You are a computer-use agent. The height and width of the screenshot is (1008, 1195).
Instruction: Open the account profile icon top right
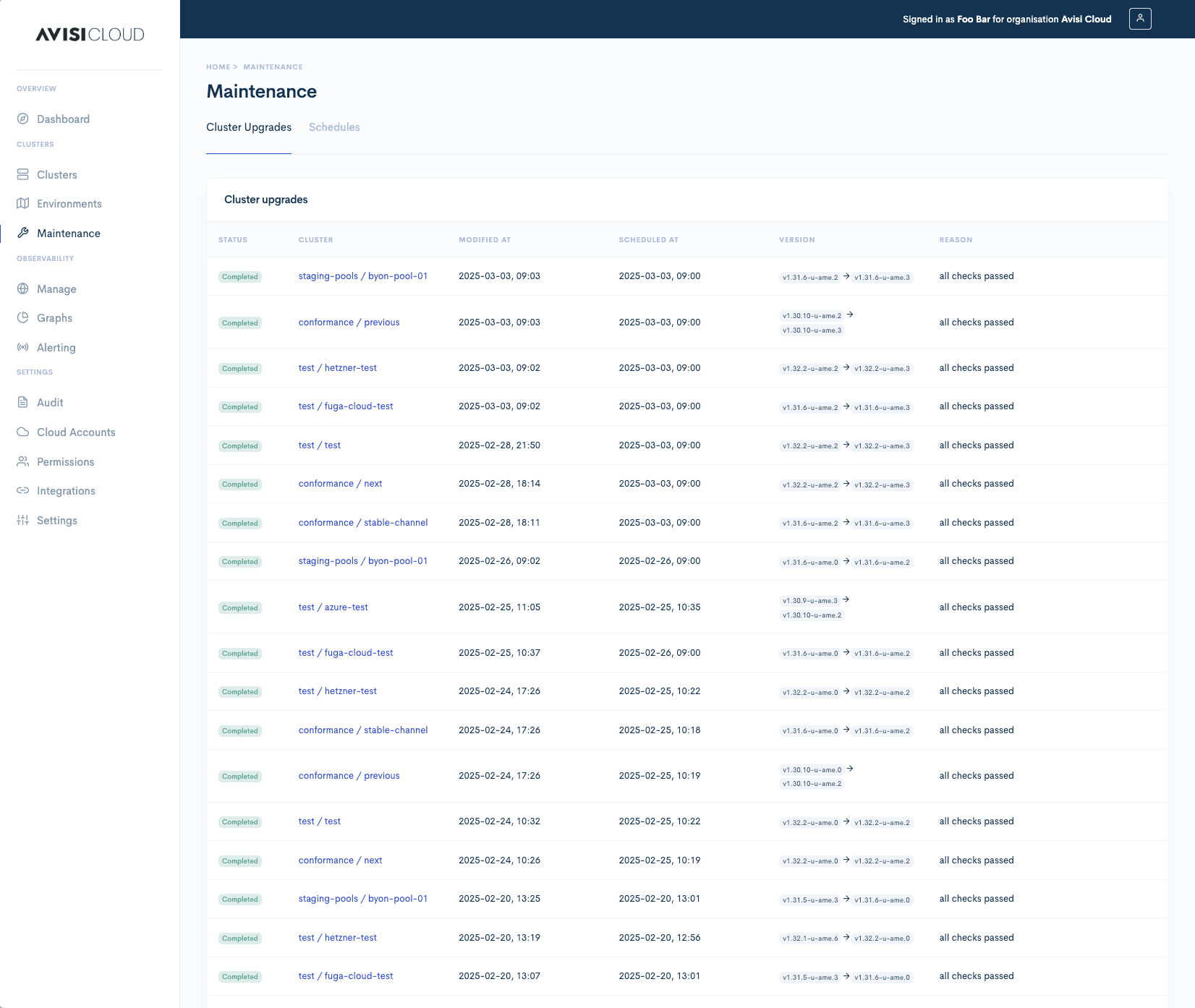1140,19
